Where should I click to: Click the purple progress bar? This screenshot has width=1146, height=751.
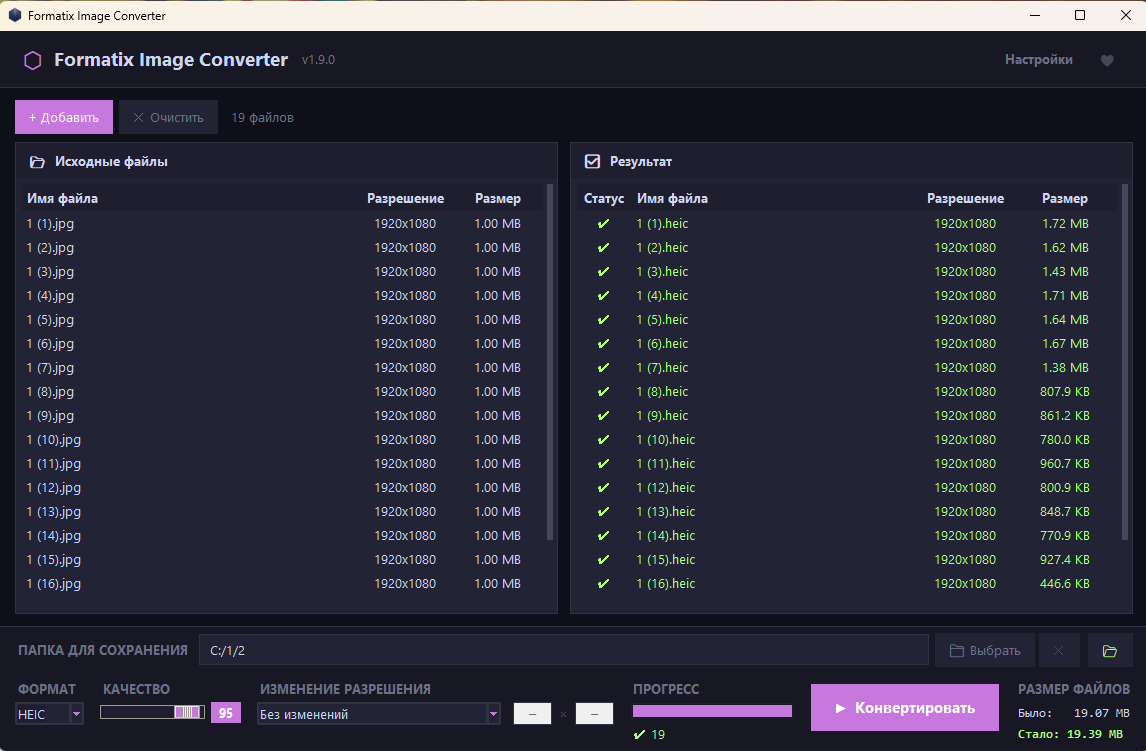pos(712,711)
